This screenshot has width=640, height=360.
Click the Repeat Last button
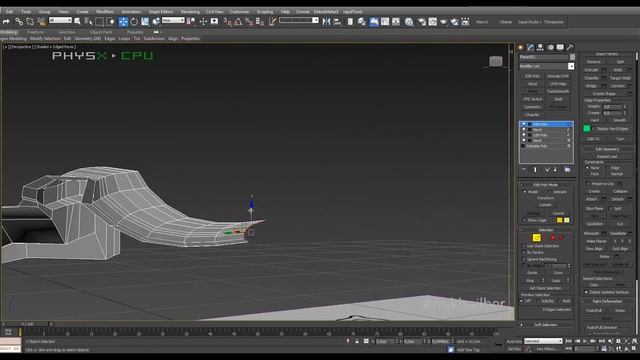[607, 157]
